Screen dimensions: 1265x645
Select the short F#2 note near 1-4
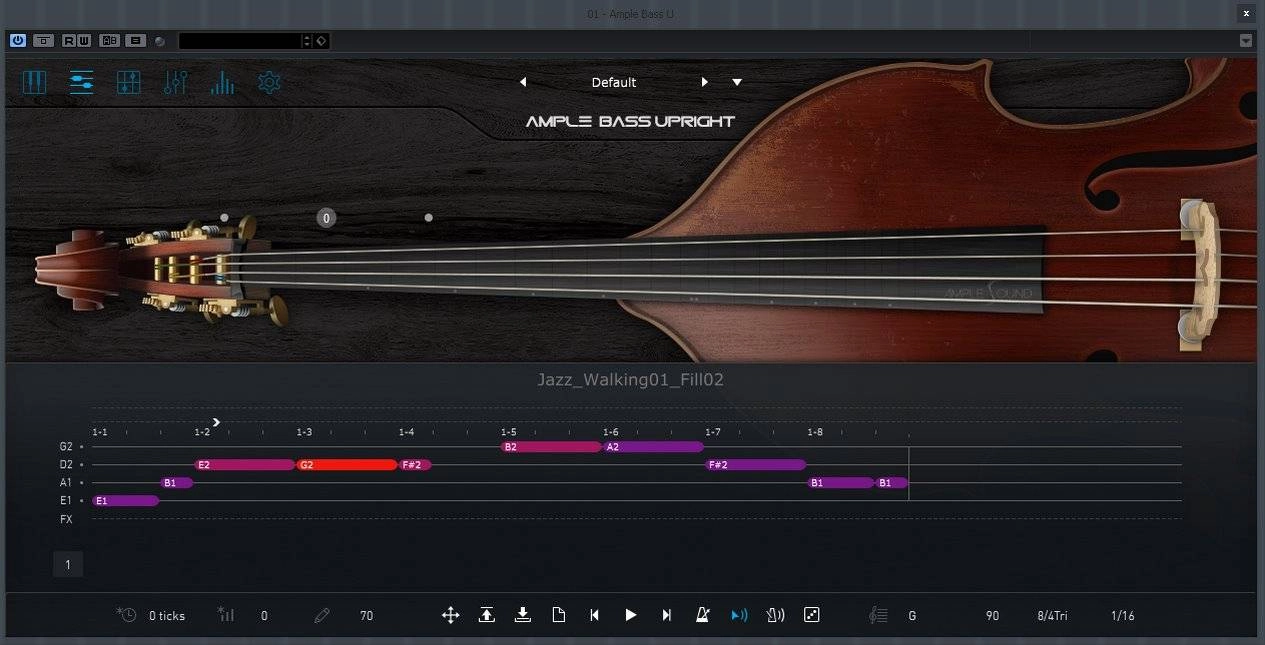coord(415,464)
